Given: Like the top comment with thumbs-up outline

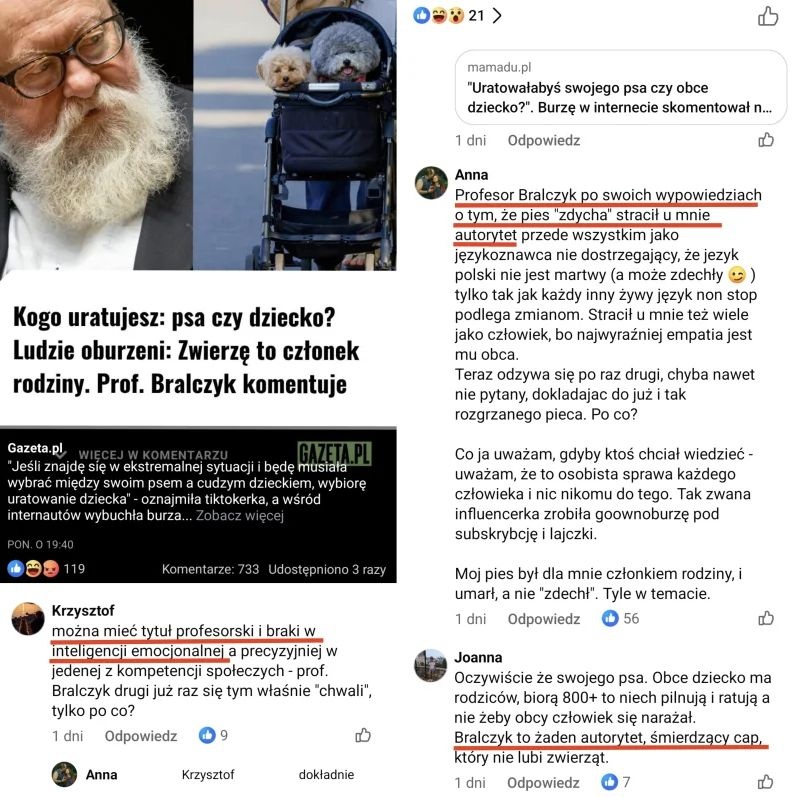Looking at the screenshot, I should (x=767, y=16).
